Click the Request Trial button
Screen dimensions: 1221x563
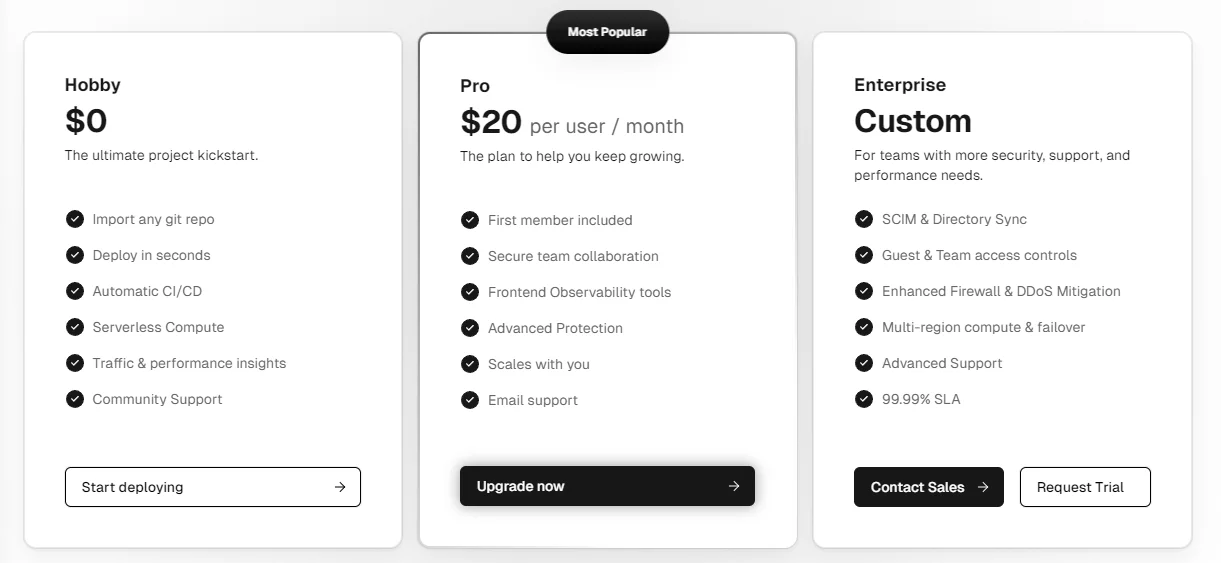1085,487
